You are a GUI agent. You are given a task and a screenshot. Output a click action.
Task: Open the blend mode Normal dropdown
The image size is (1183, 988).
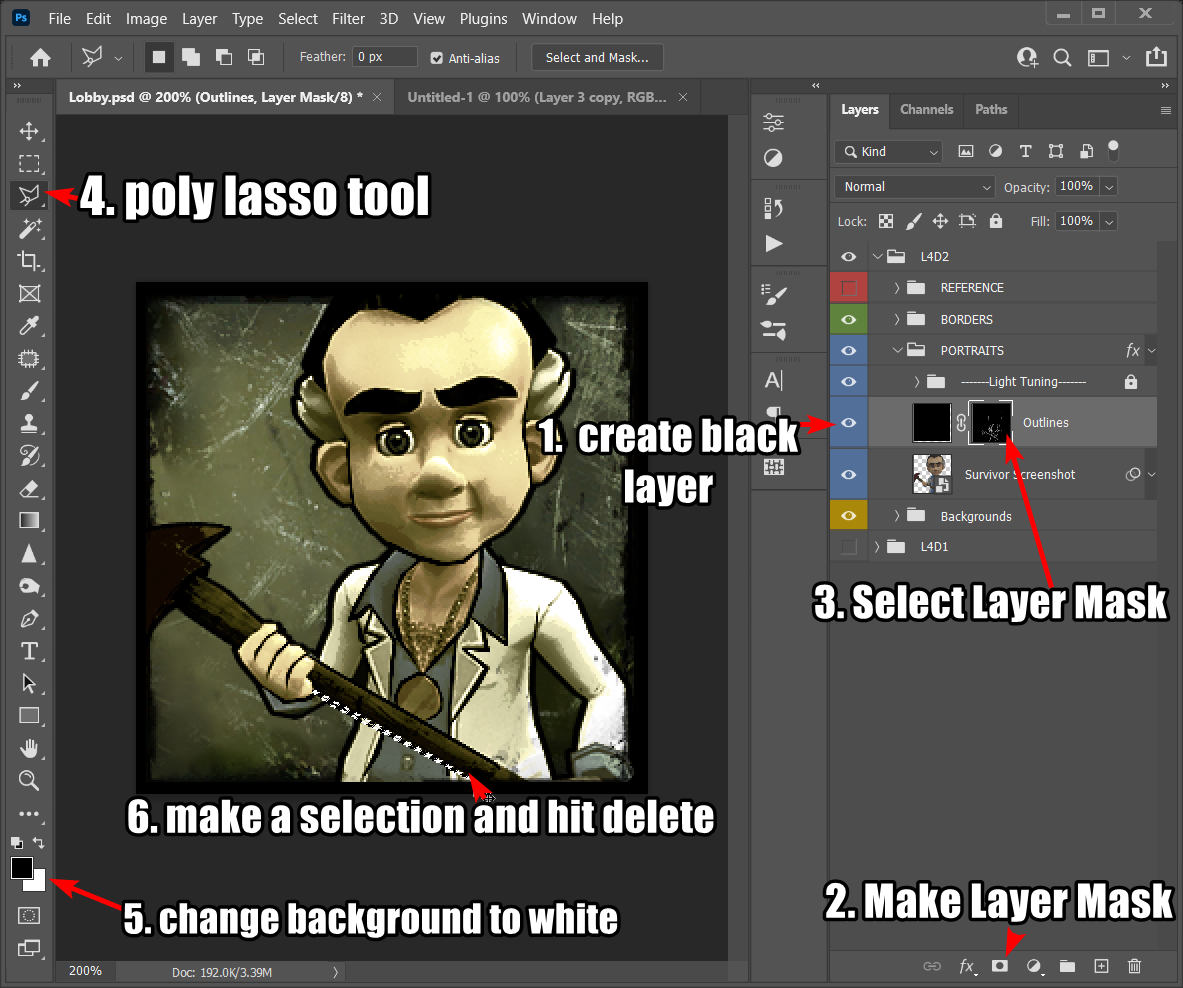[914, 187]
